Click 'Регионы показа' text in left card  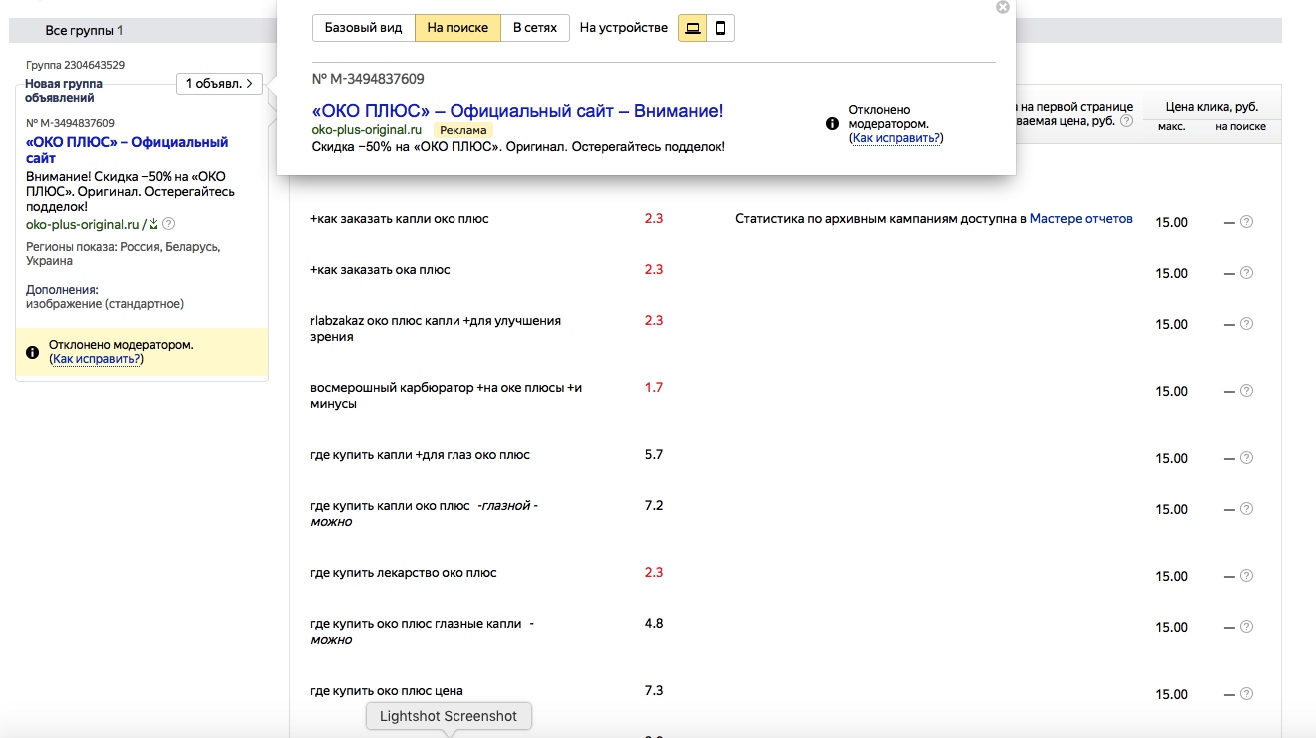(x=123, y=253)
